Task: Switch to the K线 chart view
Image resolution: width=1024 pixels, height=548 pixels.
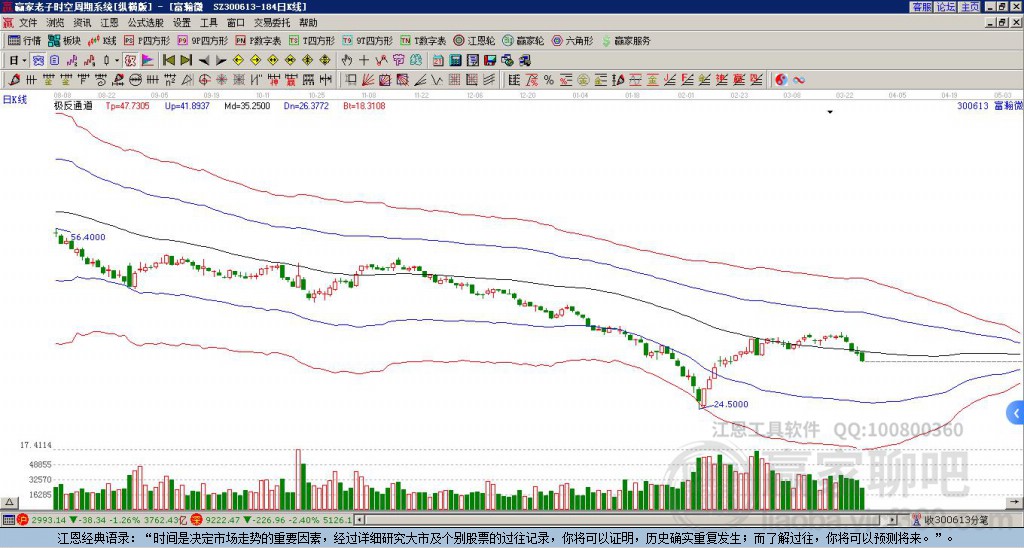Action: pyautogui.click(x=103, y=40)
